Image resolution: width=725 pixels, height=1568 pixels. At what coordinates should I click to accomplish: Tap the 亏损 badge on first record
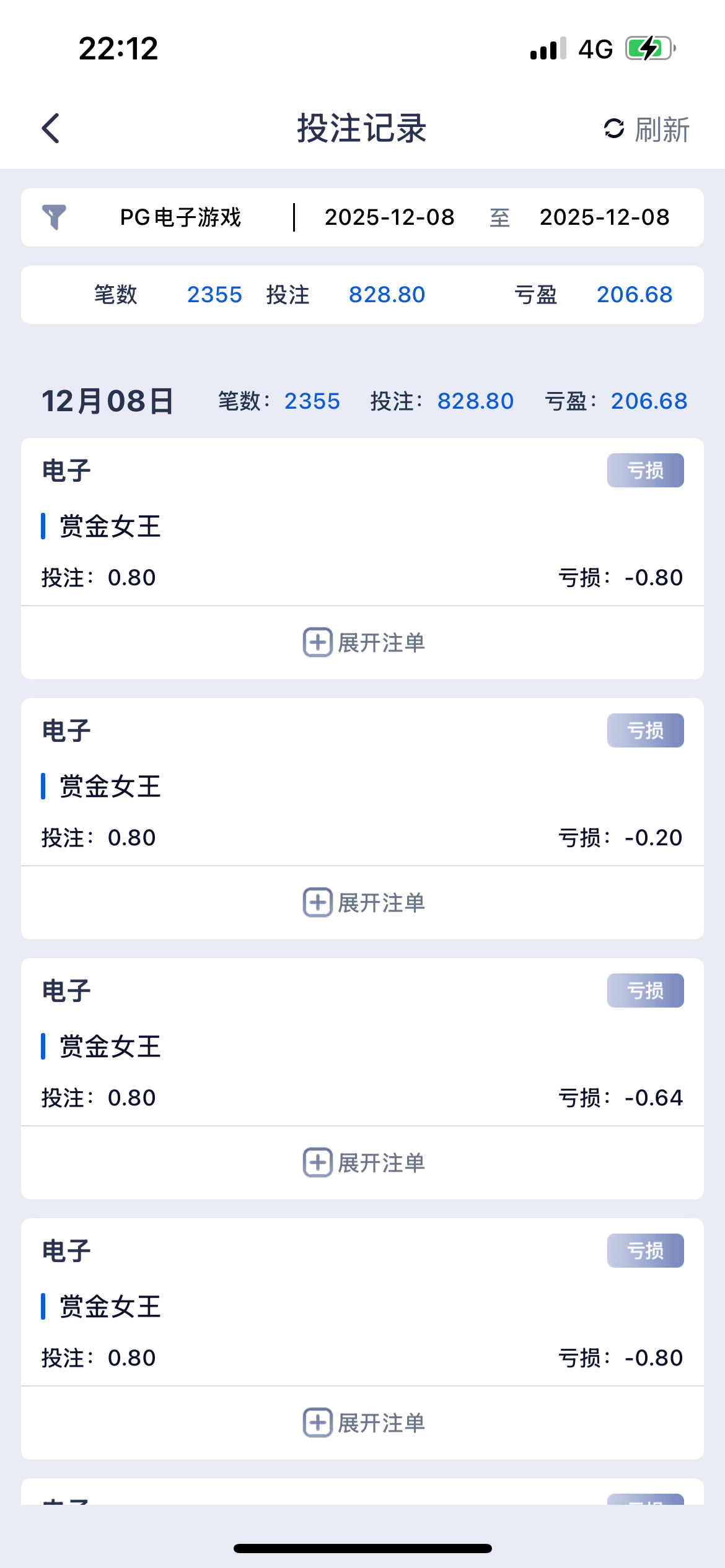click(645, 471)
